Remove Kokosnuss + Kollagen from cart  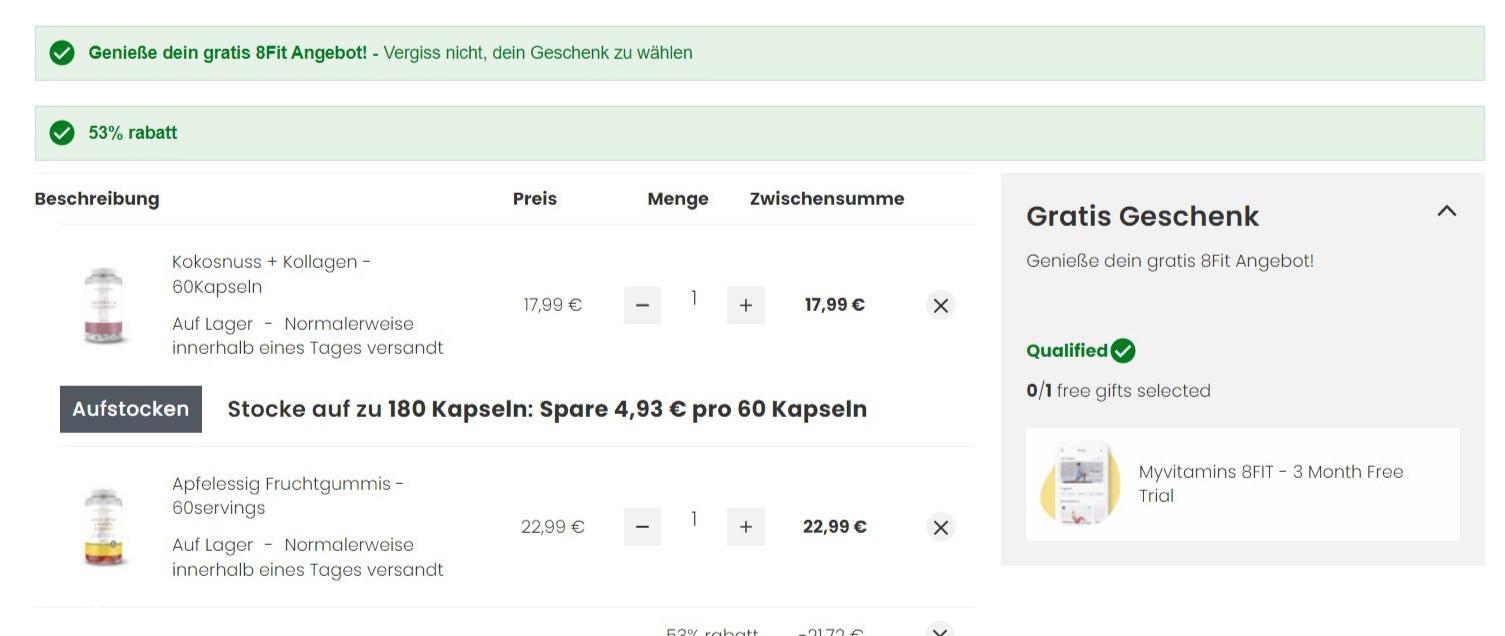[x=940, y=305]
